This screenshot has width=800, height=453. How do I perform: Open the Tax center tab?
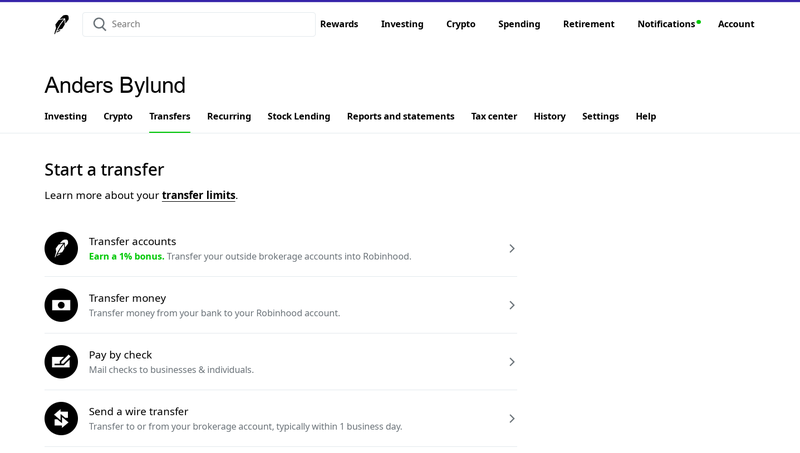pos(494,116)
